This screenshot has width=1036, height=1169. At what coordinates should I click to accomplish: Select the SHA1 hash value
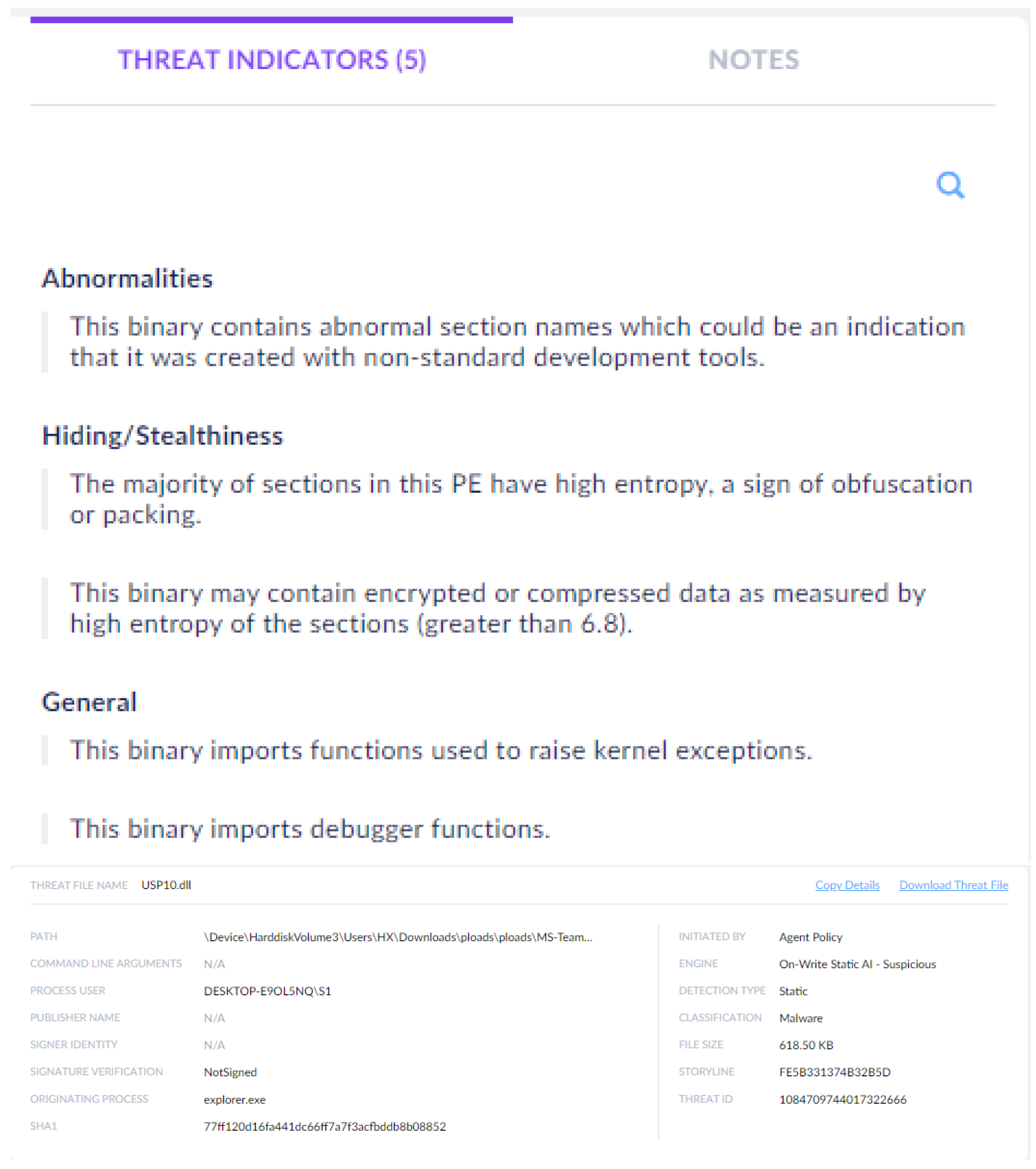pyautogui.click(x=324, y=1126)
